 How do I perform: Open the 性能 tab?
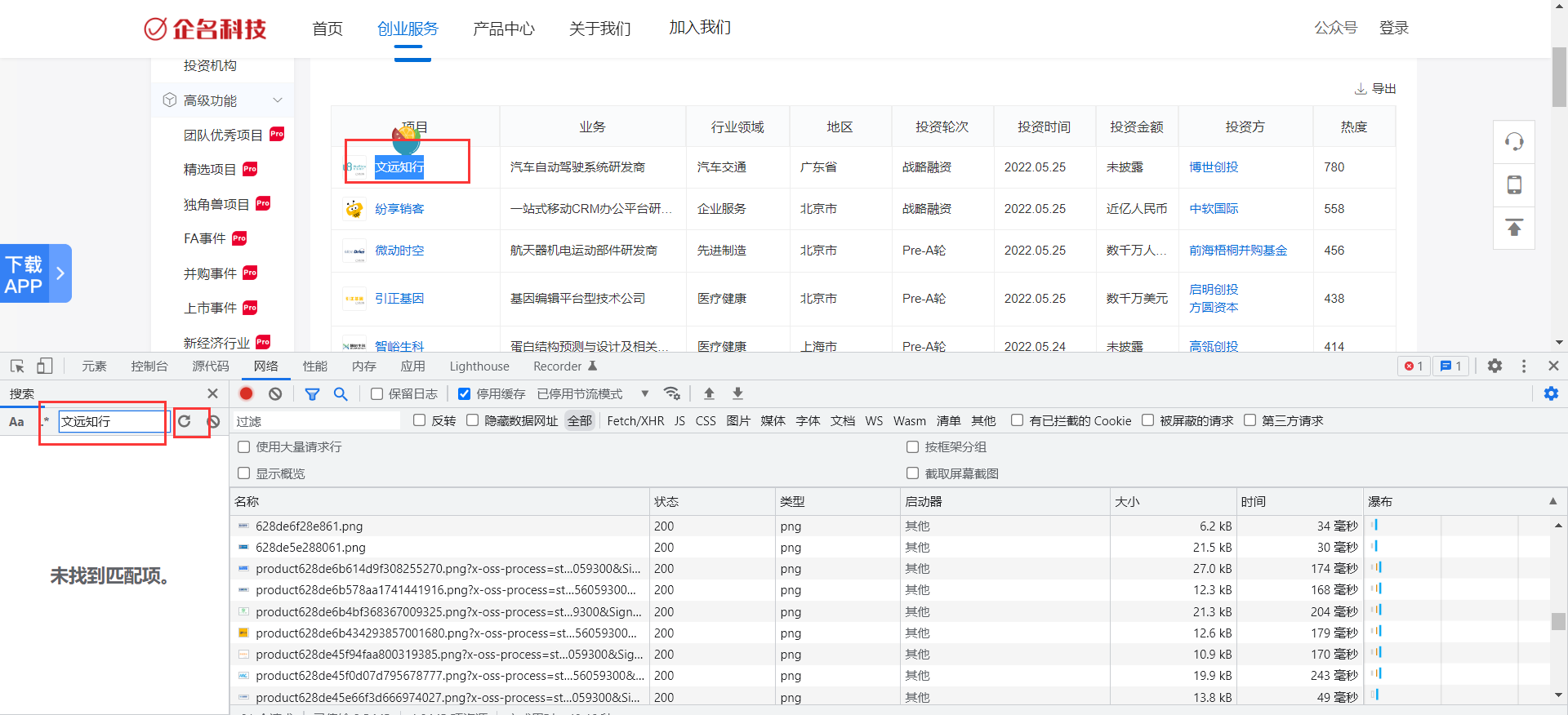click(x=315, y=366)
